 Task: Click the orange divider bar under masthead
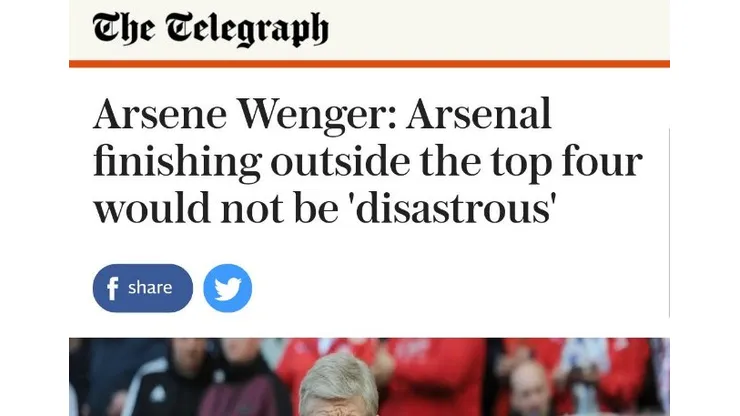[x=368, y=64]
